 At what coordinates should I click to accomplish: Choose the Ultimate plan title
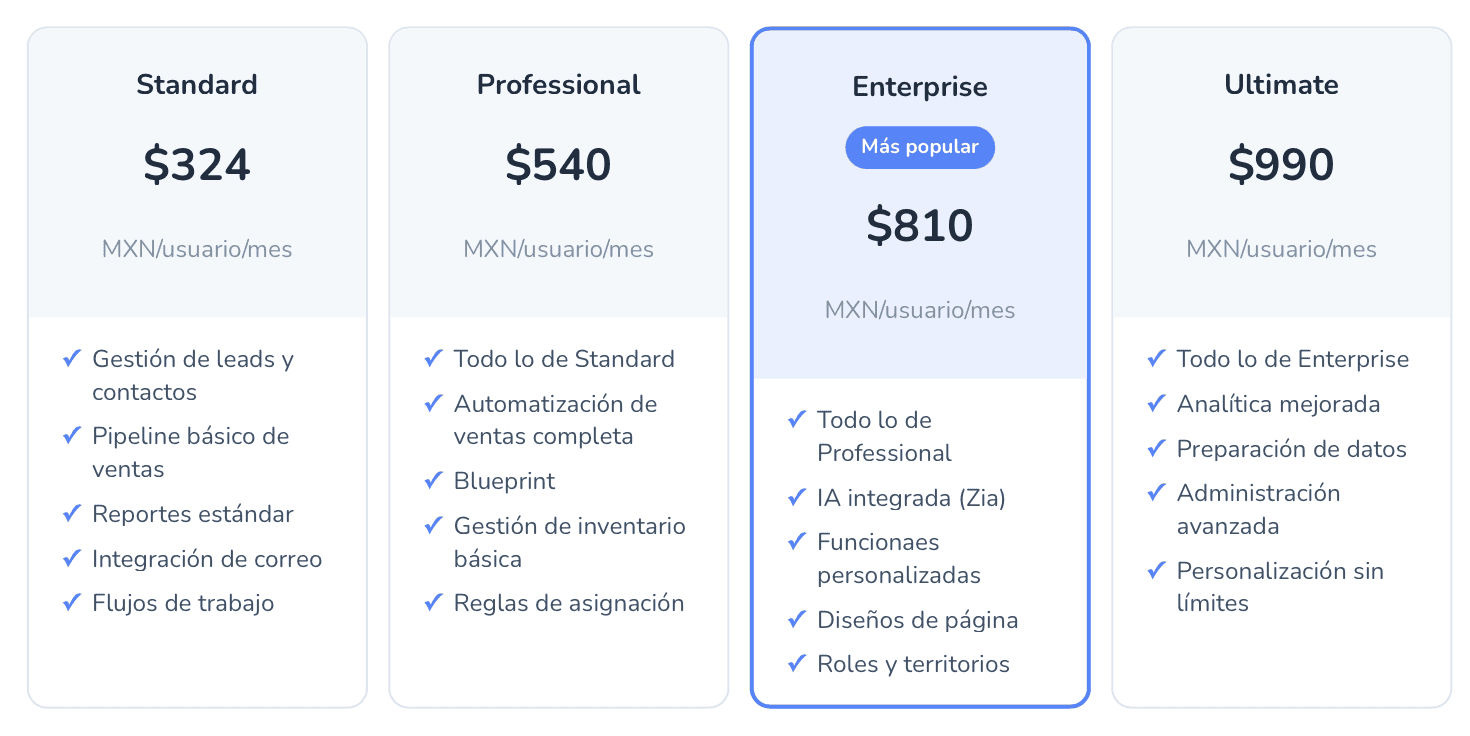click(1281, 85)
